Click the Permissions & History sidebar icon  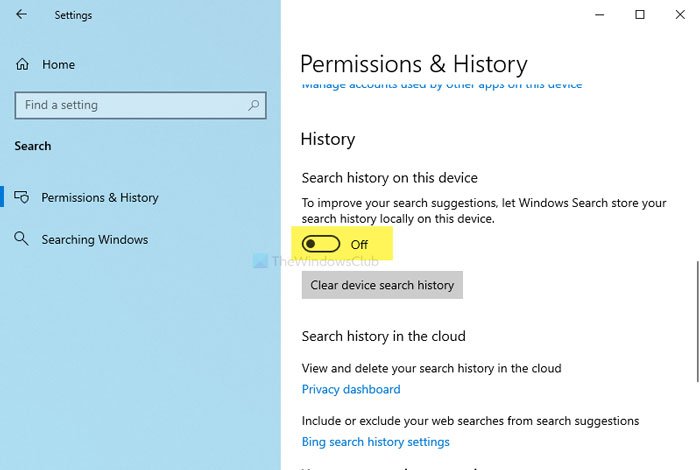click(22, 198)
